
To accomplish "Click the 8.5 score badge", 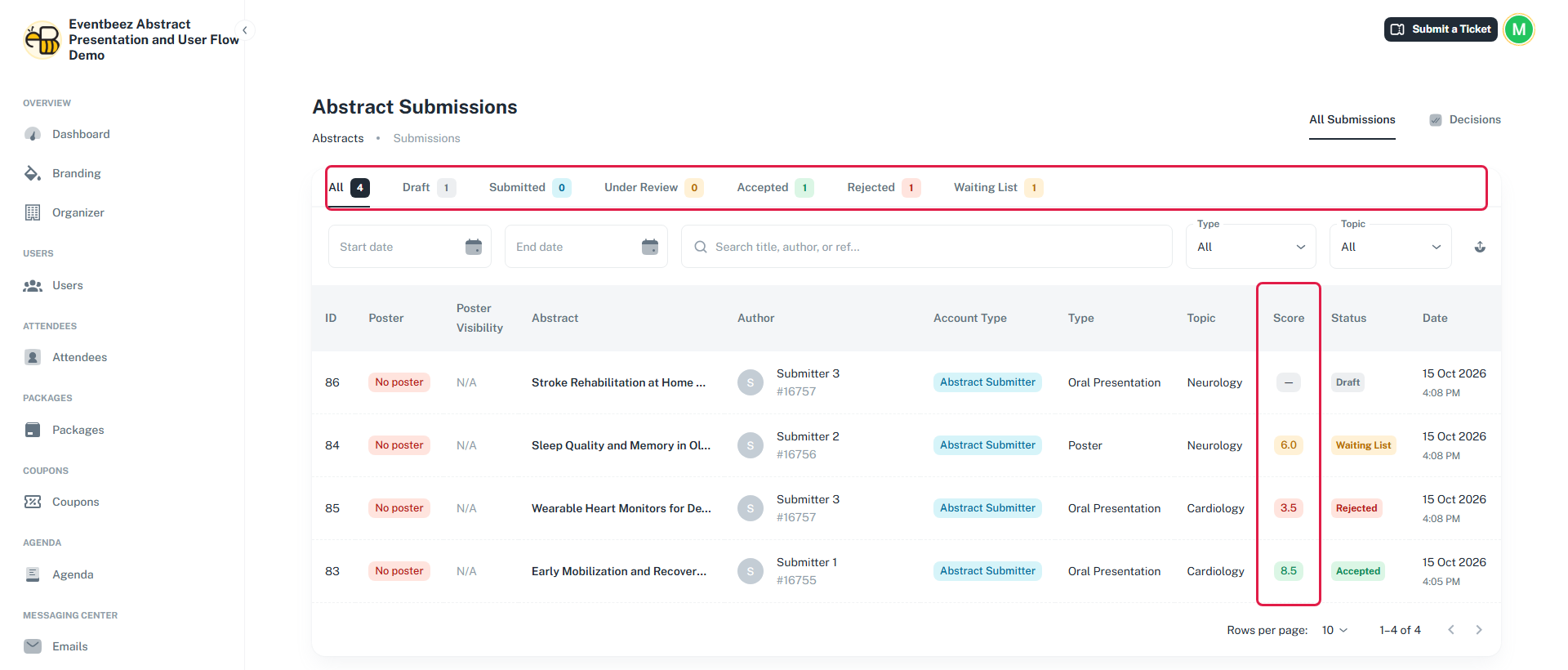I will tap(1288, 571).
